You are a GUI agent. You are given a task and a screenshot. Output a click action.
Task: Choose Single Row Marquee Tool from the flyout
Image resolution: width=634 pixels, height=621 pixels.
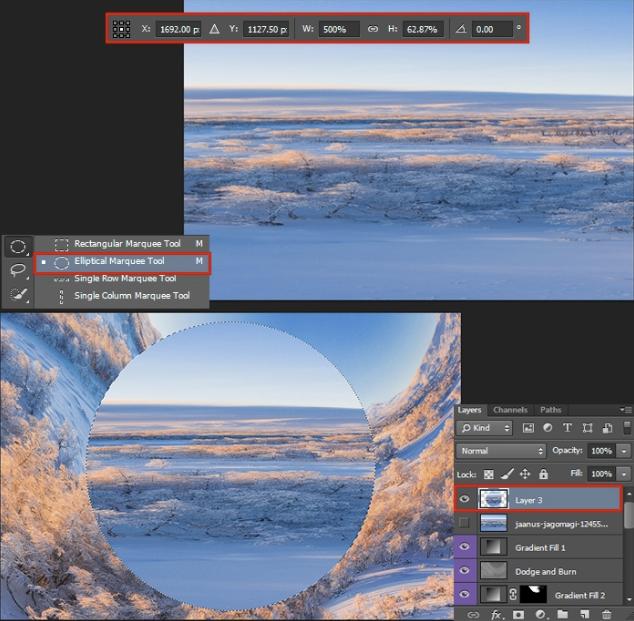pyautogui.click(x=121, y=279)
